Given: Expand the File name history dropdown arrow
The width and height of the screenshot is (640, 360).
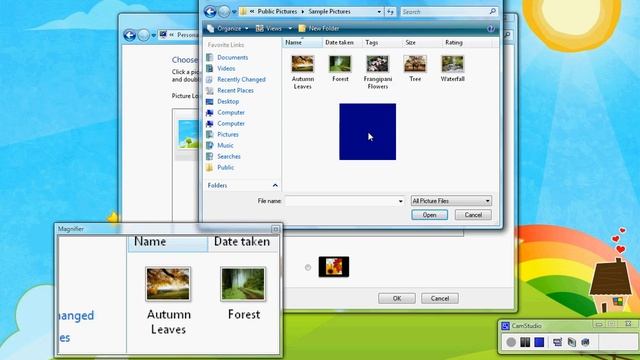Looking at the screenshot, I should pyautogui.click(x=400, y=201).
